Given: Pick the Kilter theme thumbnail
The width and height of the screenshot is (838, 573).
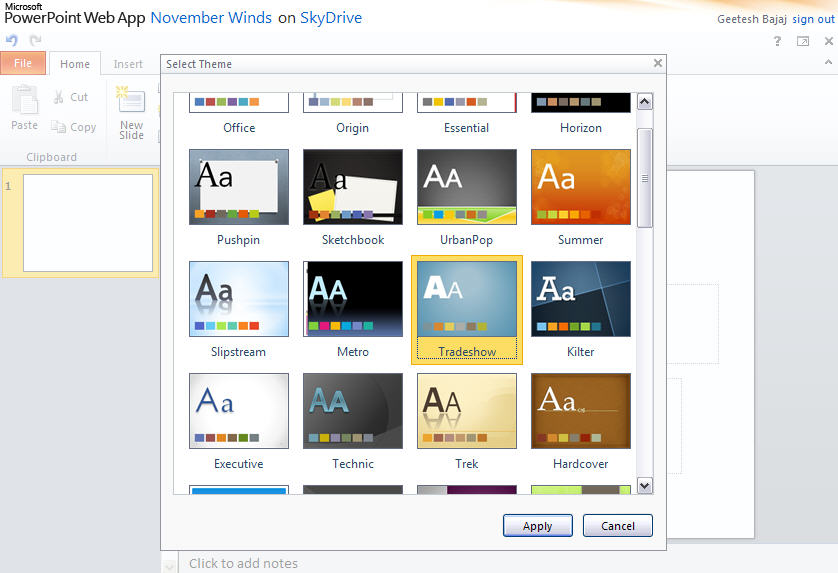Looking at the screenshot, I should 581,299.
